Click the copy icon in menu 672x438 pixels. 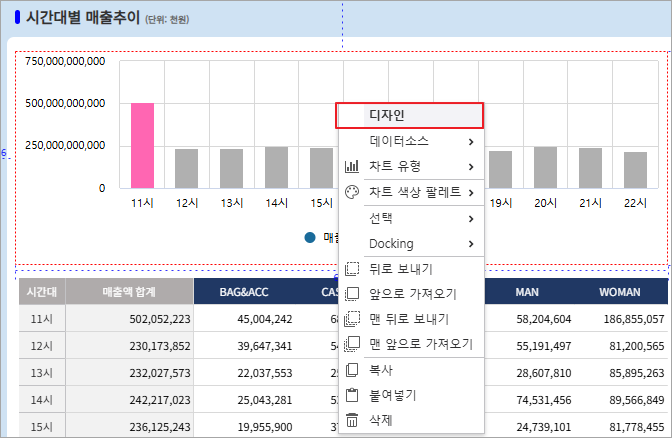(x=351, y=370)
